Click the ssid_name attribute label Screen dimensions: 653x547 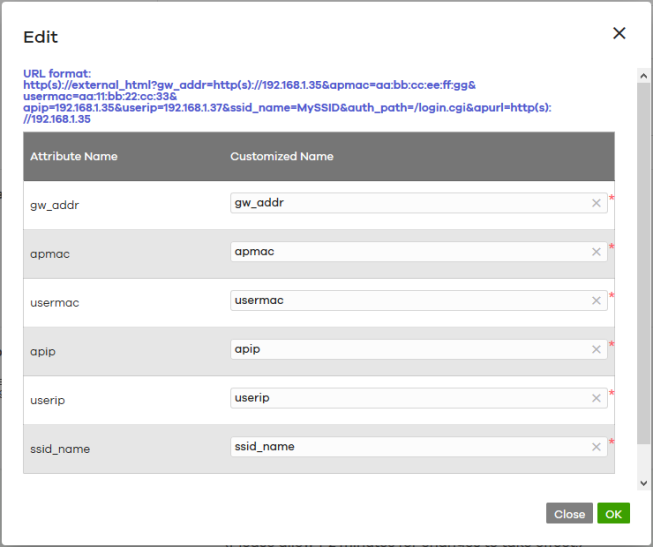pyautogui.click(x=60, y=449)
